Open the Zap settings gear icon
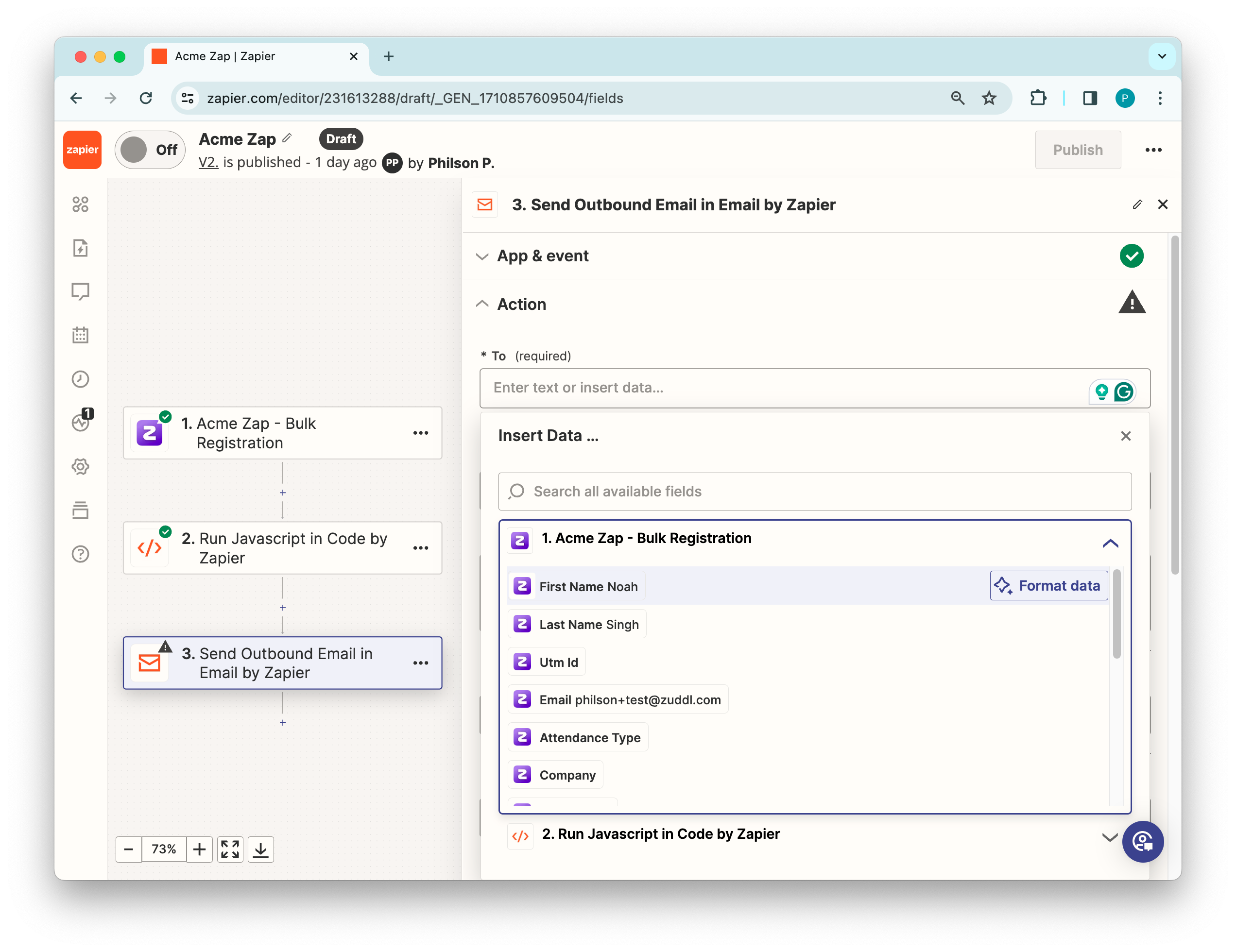This screenshot has width=1236, height=952. [80, 467]
